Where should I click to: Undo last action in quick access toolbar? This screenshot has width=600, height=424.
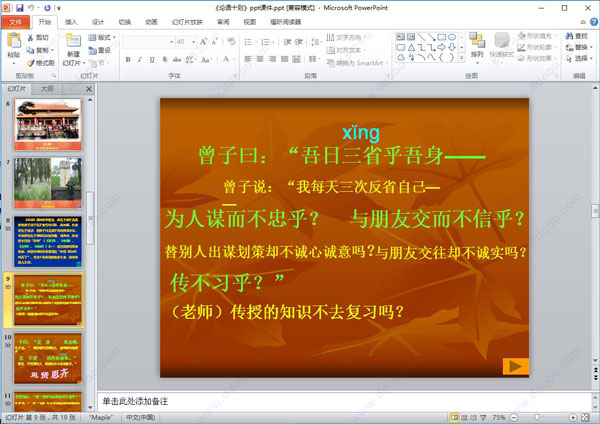(31, 7)
